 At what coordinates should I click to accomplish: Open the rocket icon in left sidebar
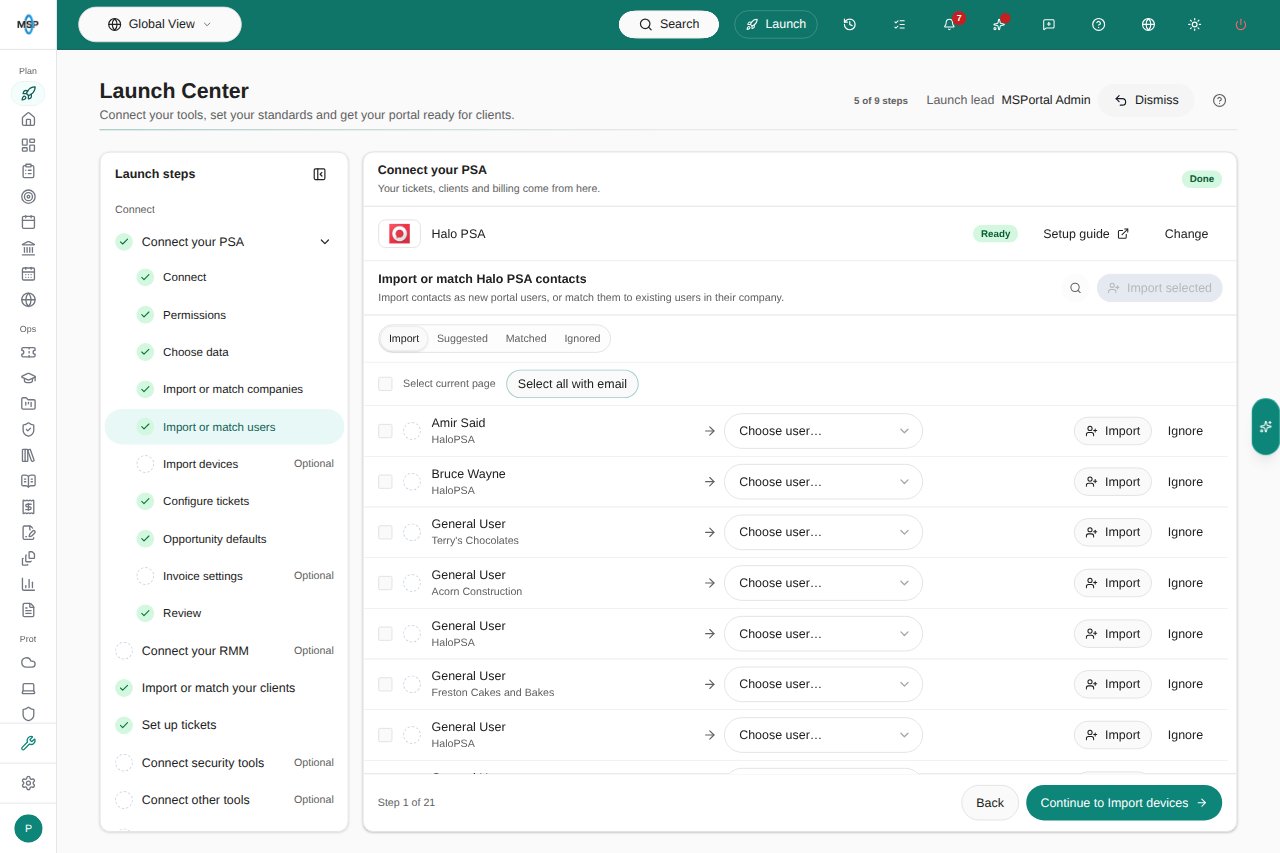28,93
